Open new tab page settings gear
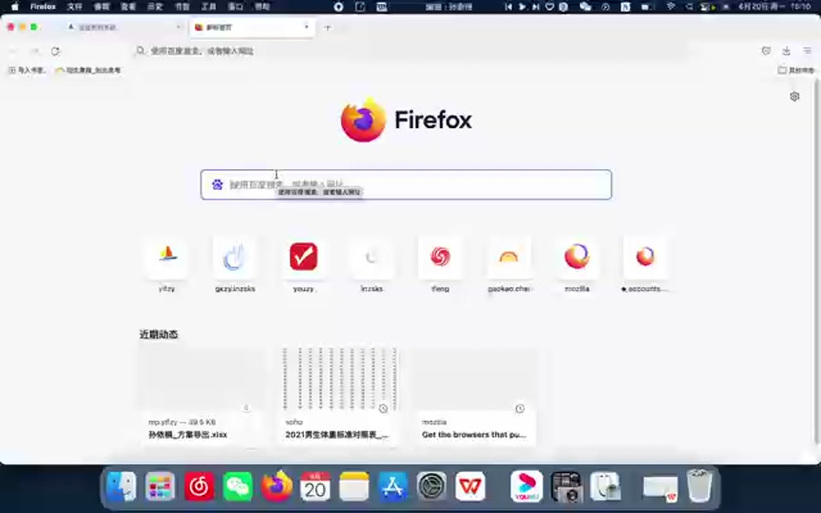 pos(794,96)
